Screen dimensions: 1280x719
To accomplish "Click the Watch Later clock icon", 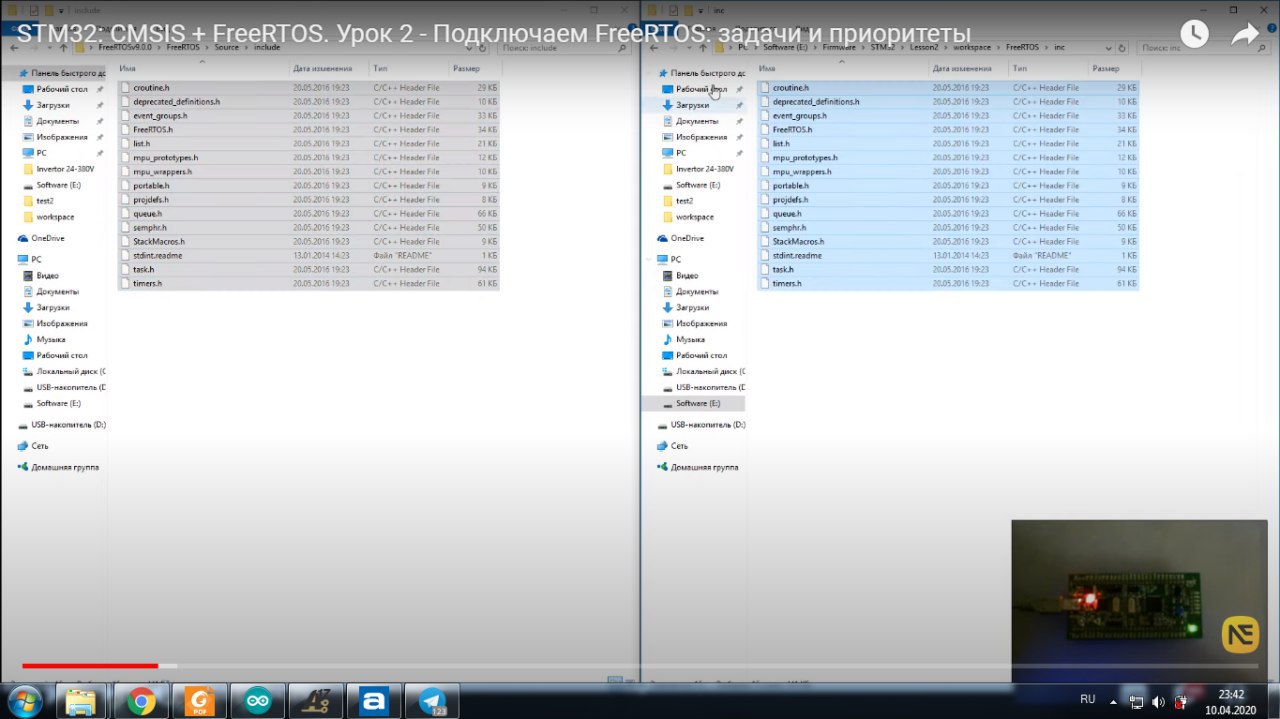I will [x=1194, y=33].
